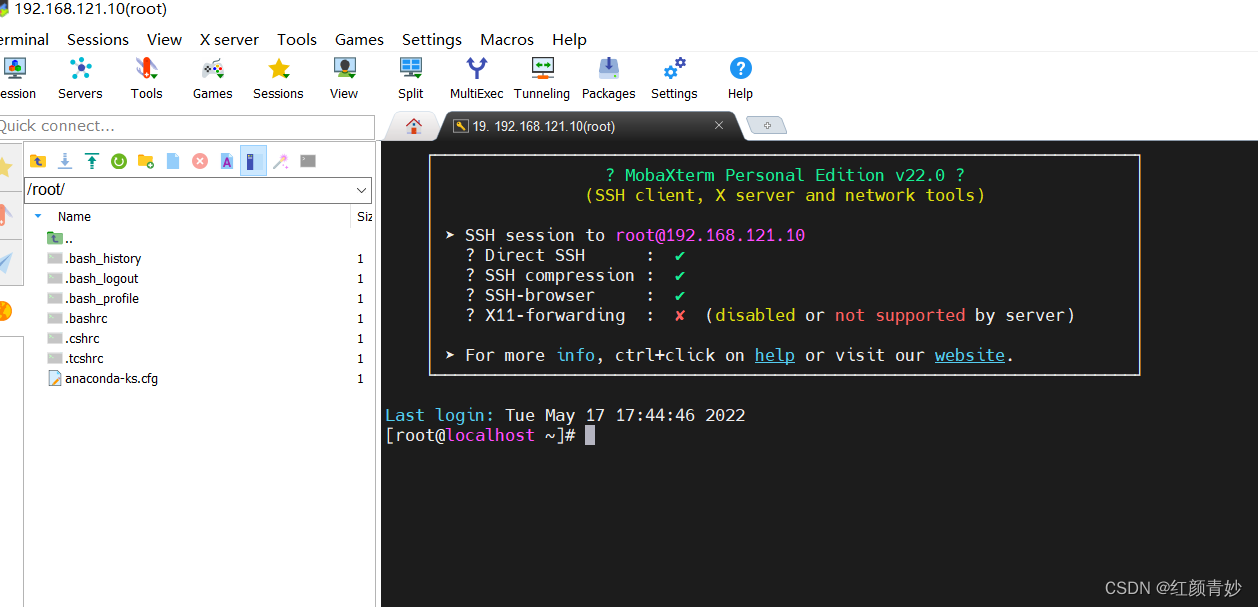Toggle the highlighted blue panel icon in SFTP toolbar
Viewport: 1258px width, 607px height.
click(254, 161)
